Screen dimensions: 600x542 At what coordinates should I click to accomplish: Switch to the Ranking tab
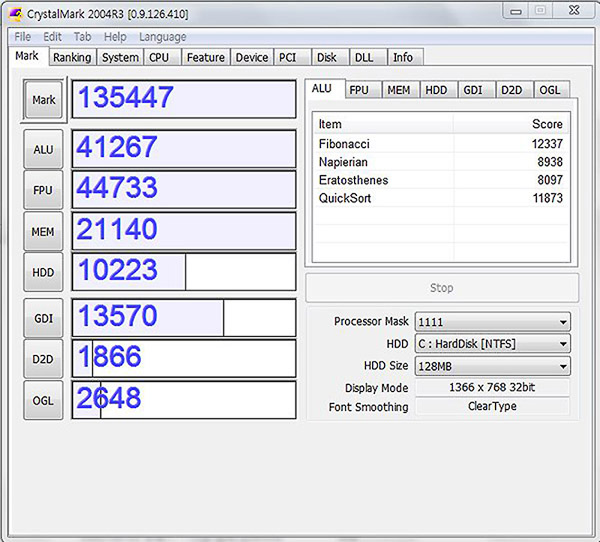pos(72,57)
